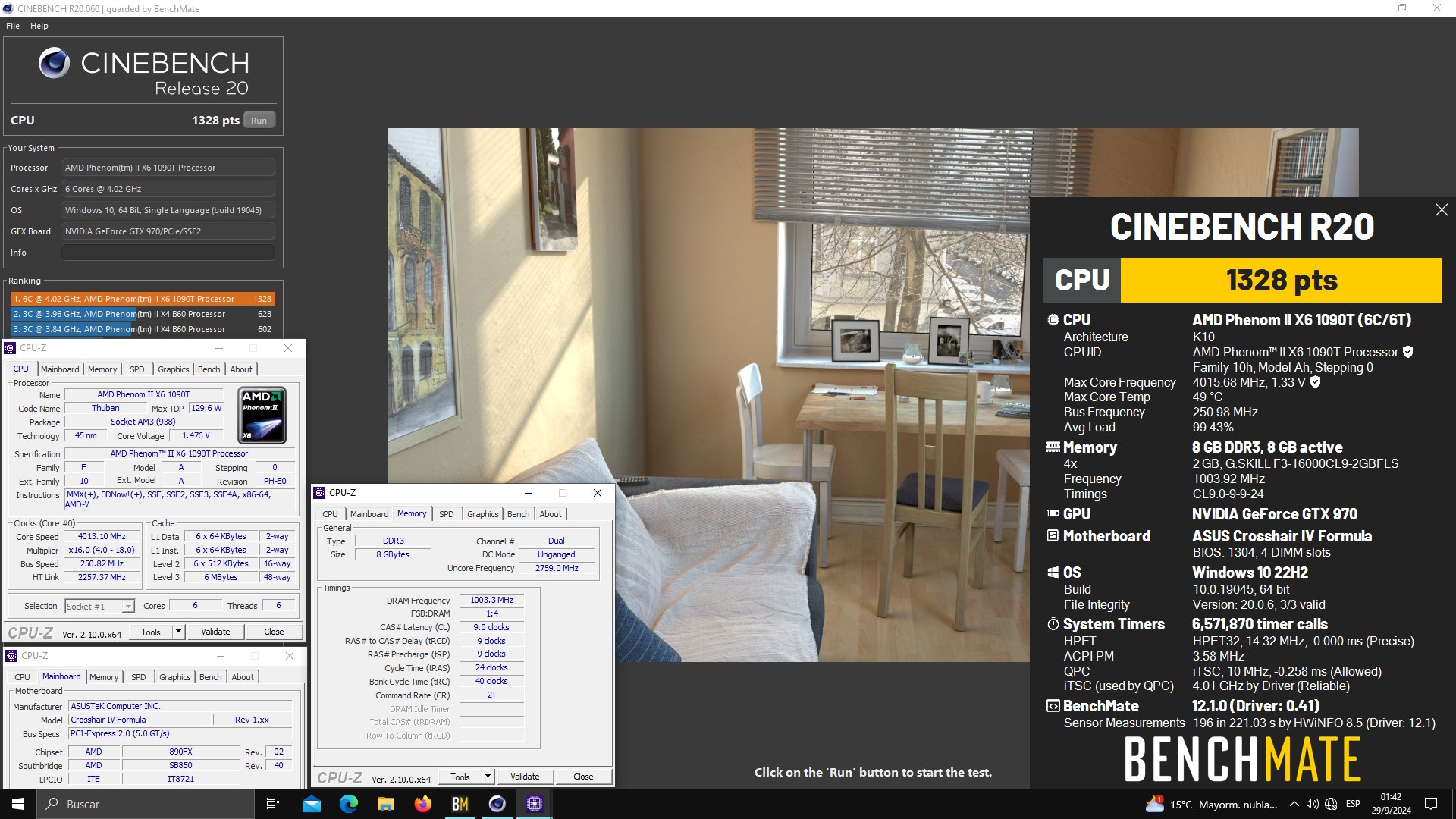Open the File menu in Cinebench

click(13, 26)
